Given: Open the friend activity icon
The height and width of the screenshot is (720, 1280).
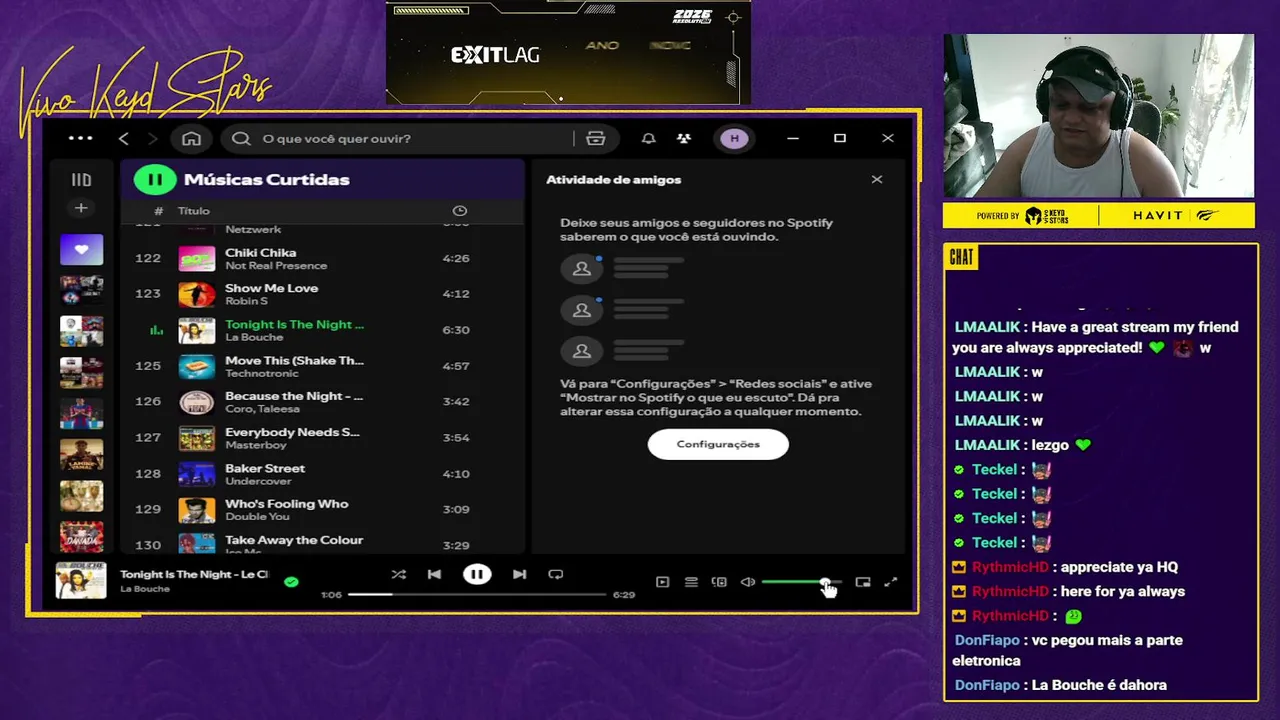Looking at the screenshot, I should click(684, 138).
